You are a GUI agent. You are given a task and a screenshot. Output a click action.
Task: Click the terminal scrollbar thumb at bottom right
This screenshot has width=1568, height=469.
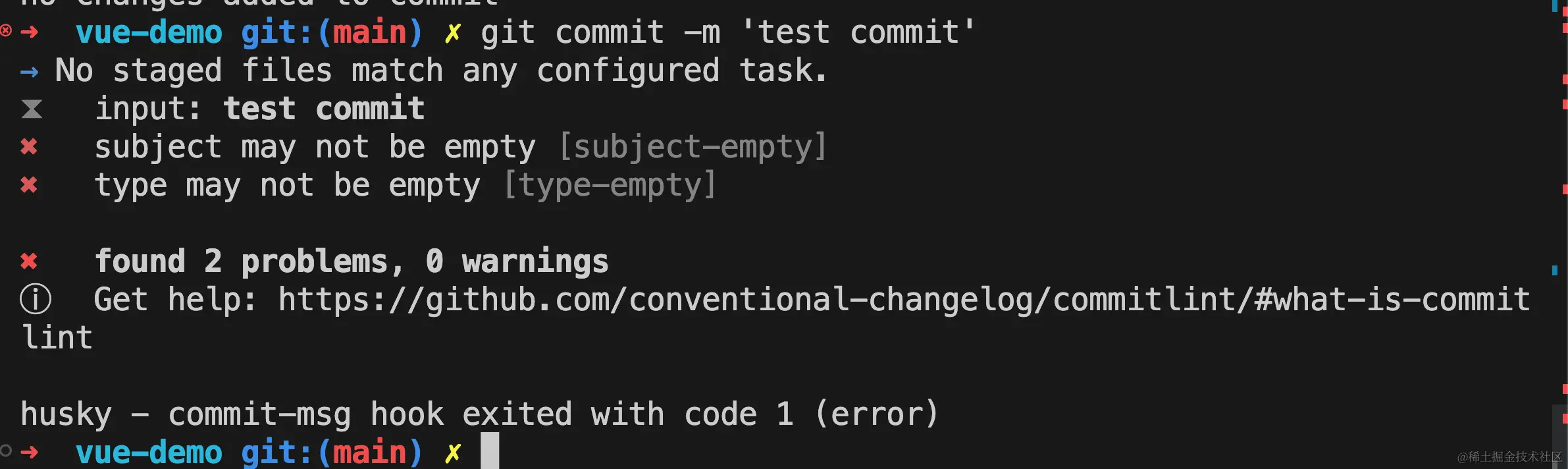[x=1560, y=437]
